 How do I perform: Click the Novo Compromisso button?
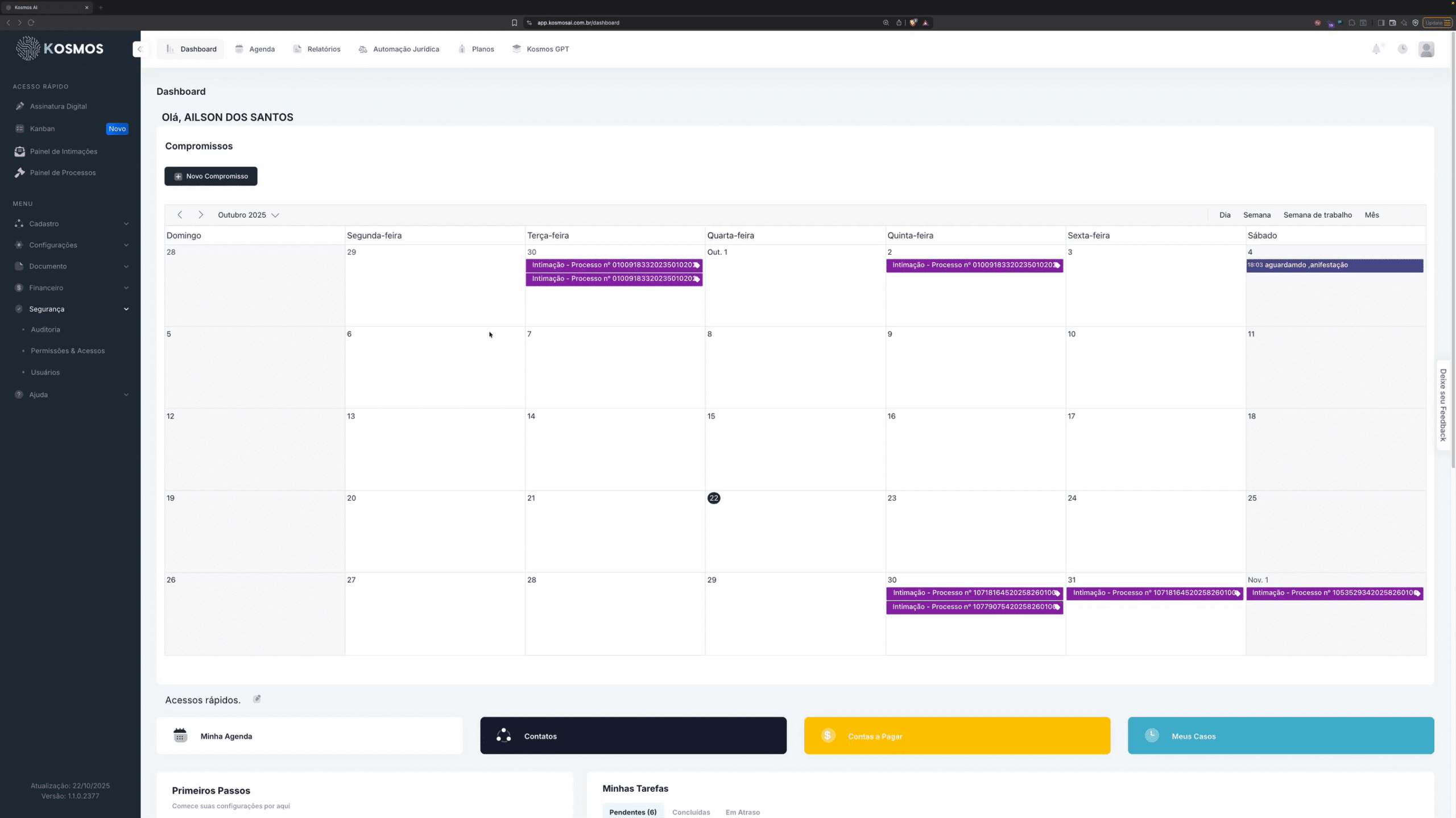click(x=210, y=176)
